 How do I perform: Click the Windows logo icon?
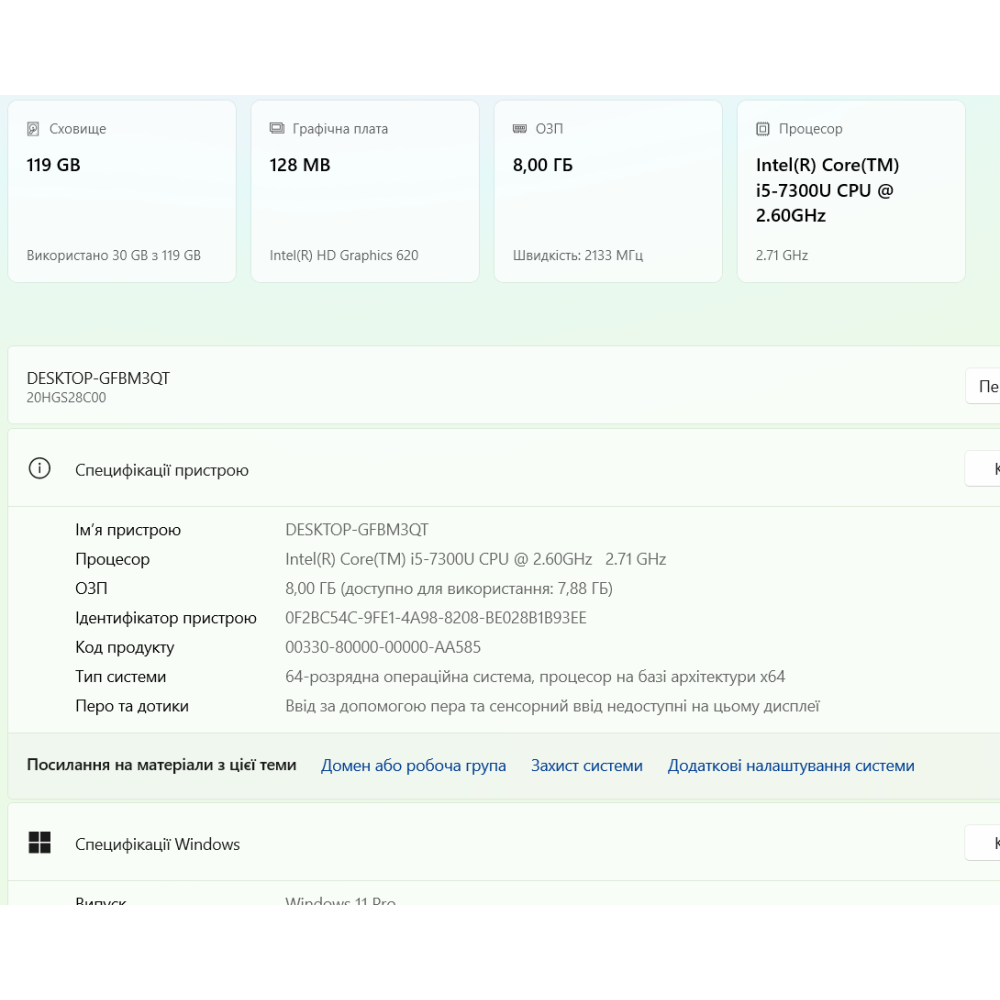point(39,843)
